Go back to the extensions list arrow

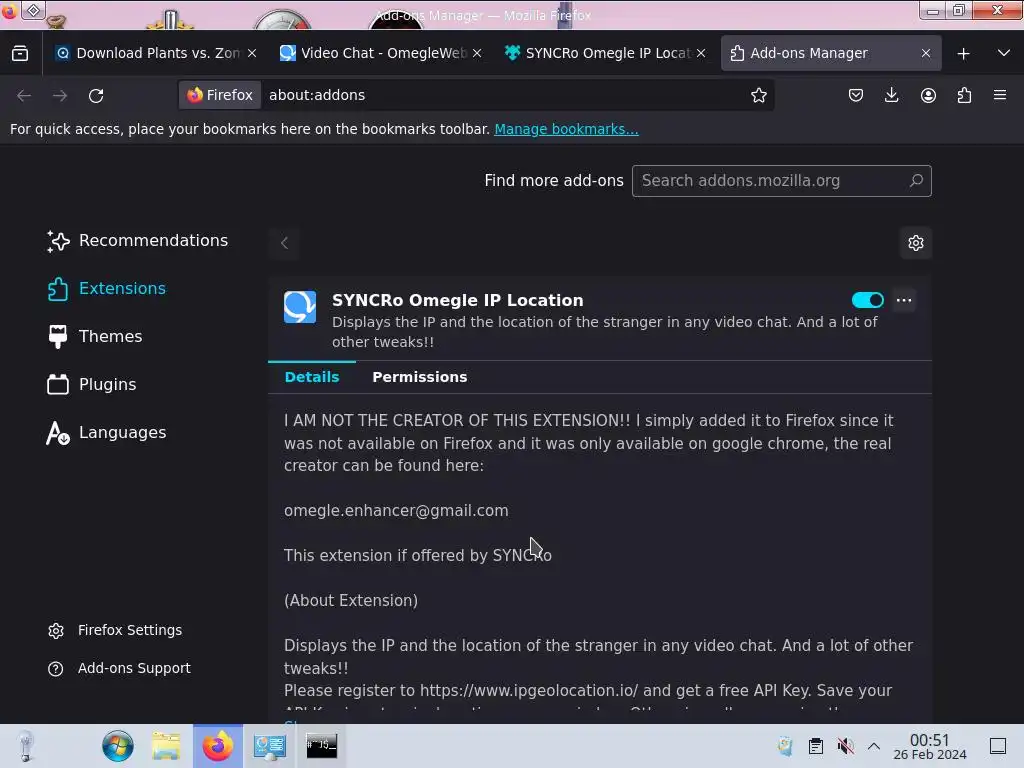(x=284, y=243)
